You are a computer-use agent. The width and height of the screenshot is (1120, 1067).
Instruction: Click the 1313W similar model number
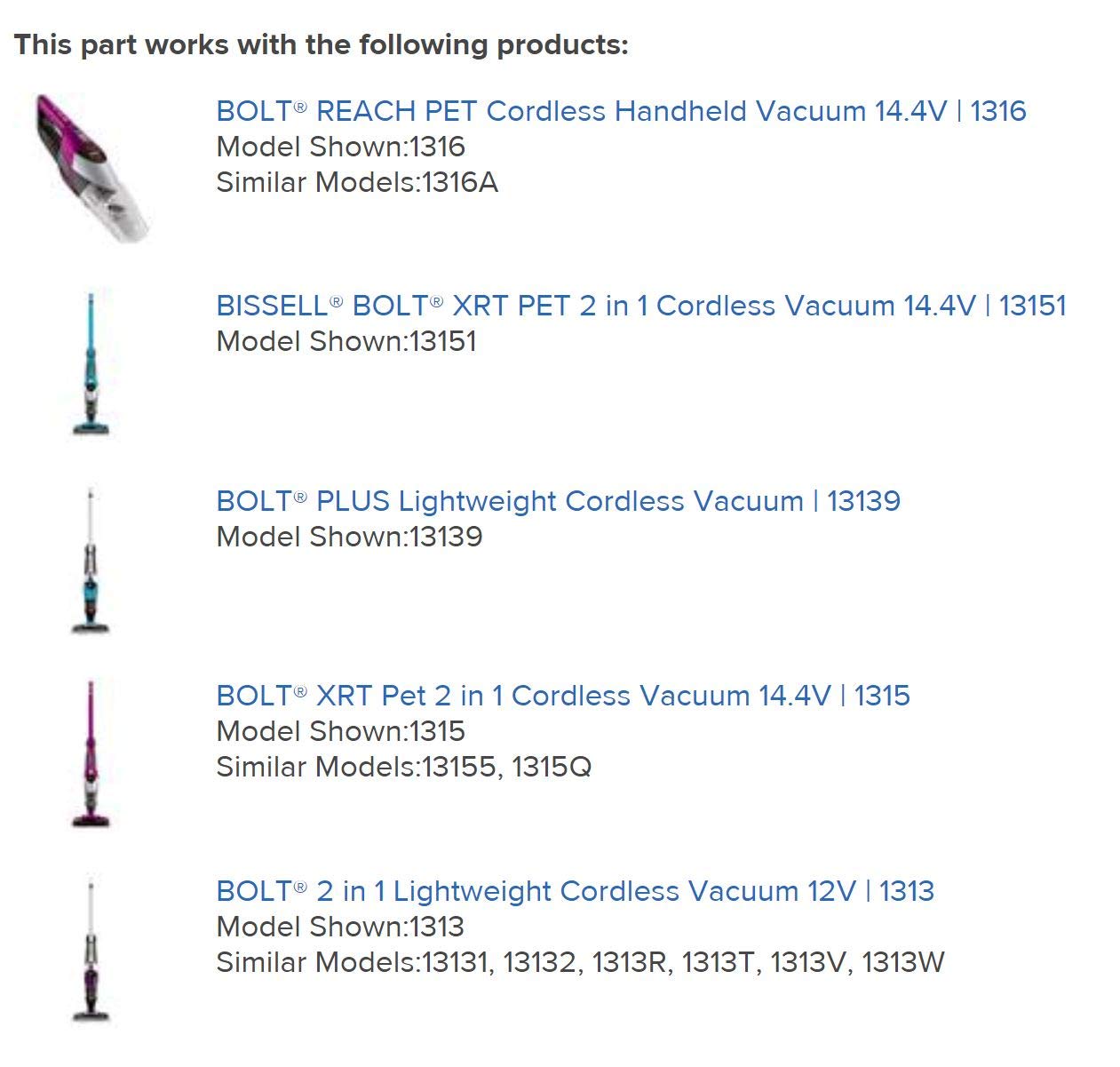pos(903,962)
